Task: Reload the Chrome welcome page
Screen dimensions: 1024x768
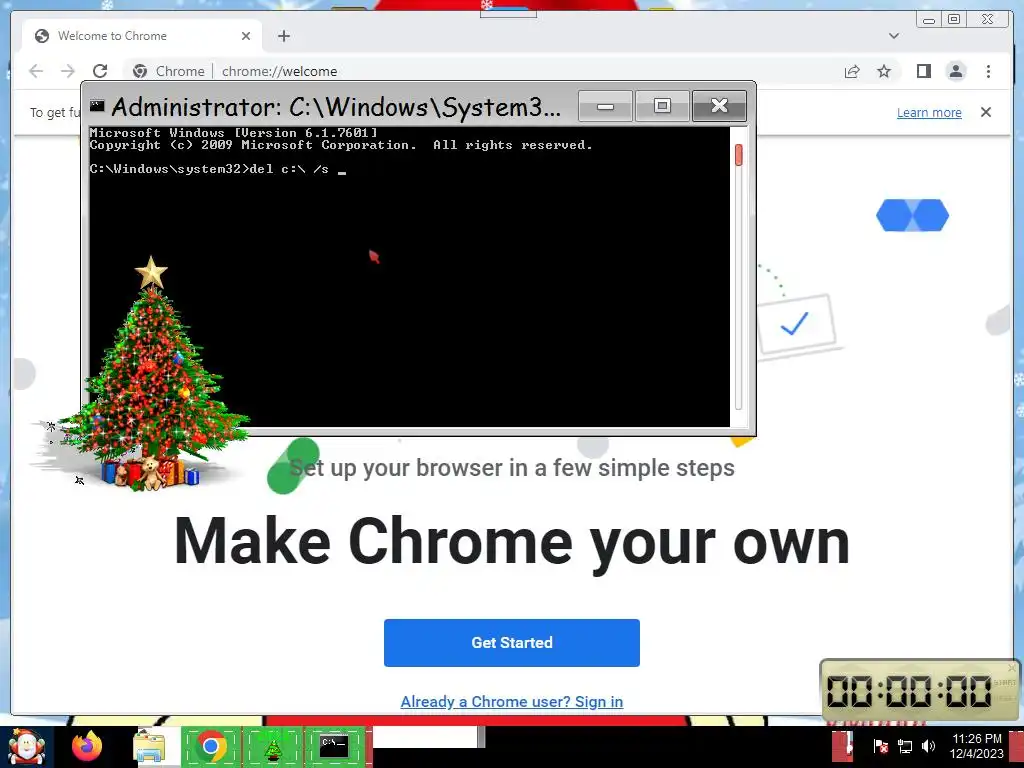Action: tap(100, 71)
